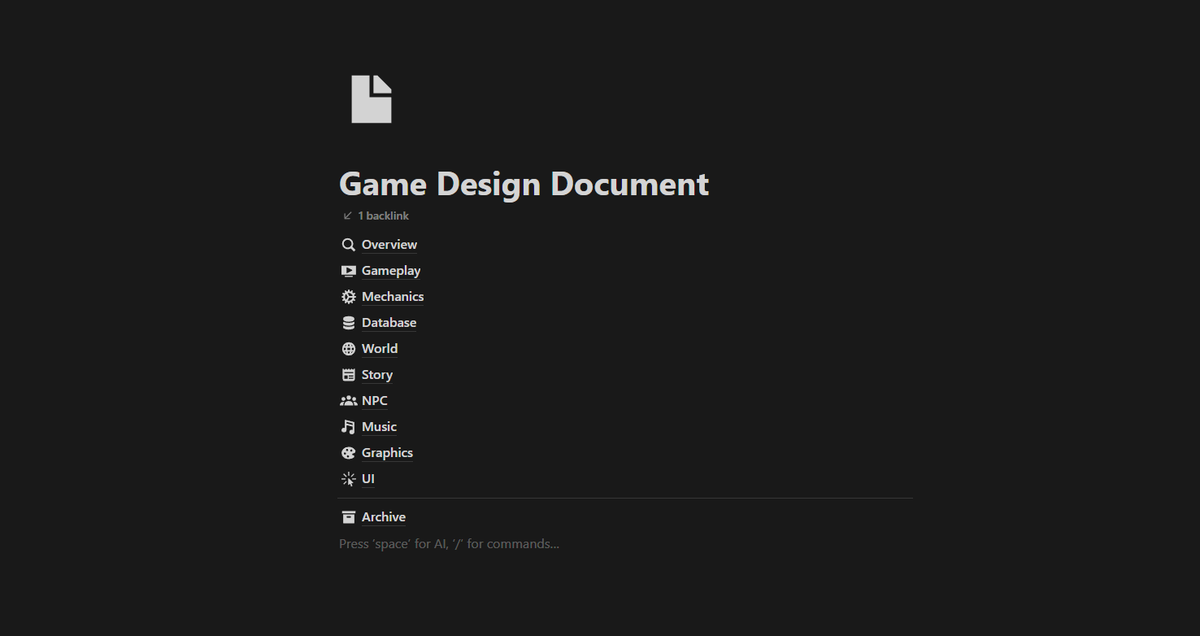
Task: Open the Mechanics page link
Action: 393,297
